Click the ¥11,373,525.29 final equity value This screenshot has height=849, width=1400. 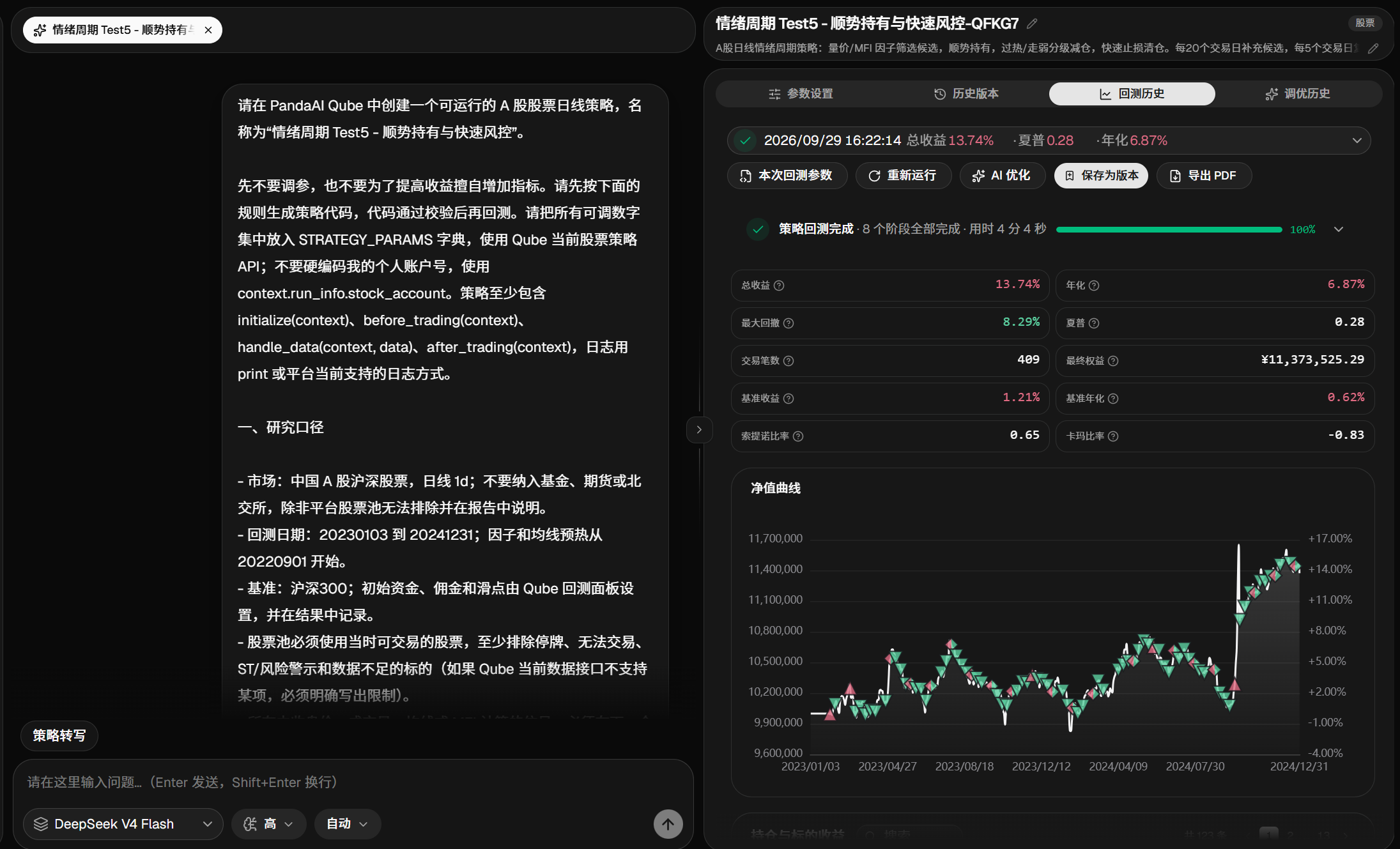[1312, 360]
